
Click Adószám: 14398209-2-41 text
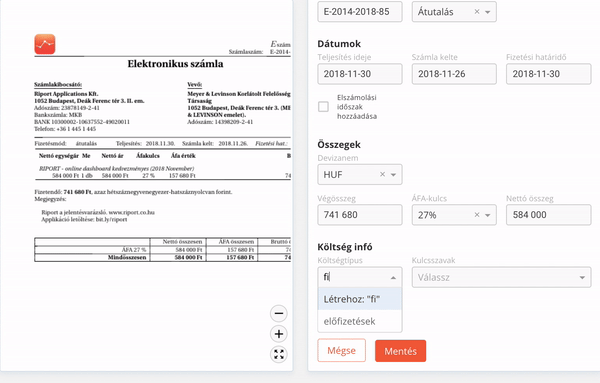click(220, 122)
